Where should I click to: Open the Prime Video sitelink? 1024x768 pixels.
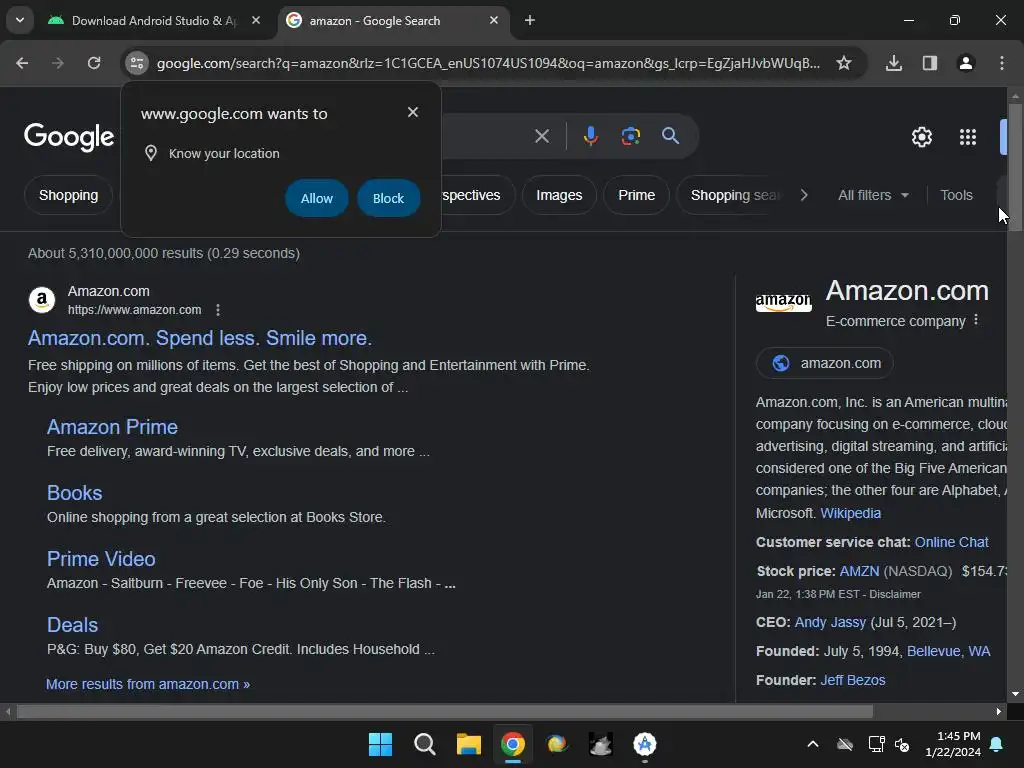[x=101, y=559]
